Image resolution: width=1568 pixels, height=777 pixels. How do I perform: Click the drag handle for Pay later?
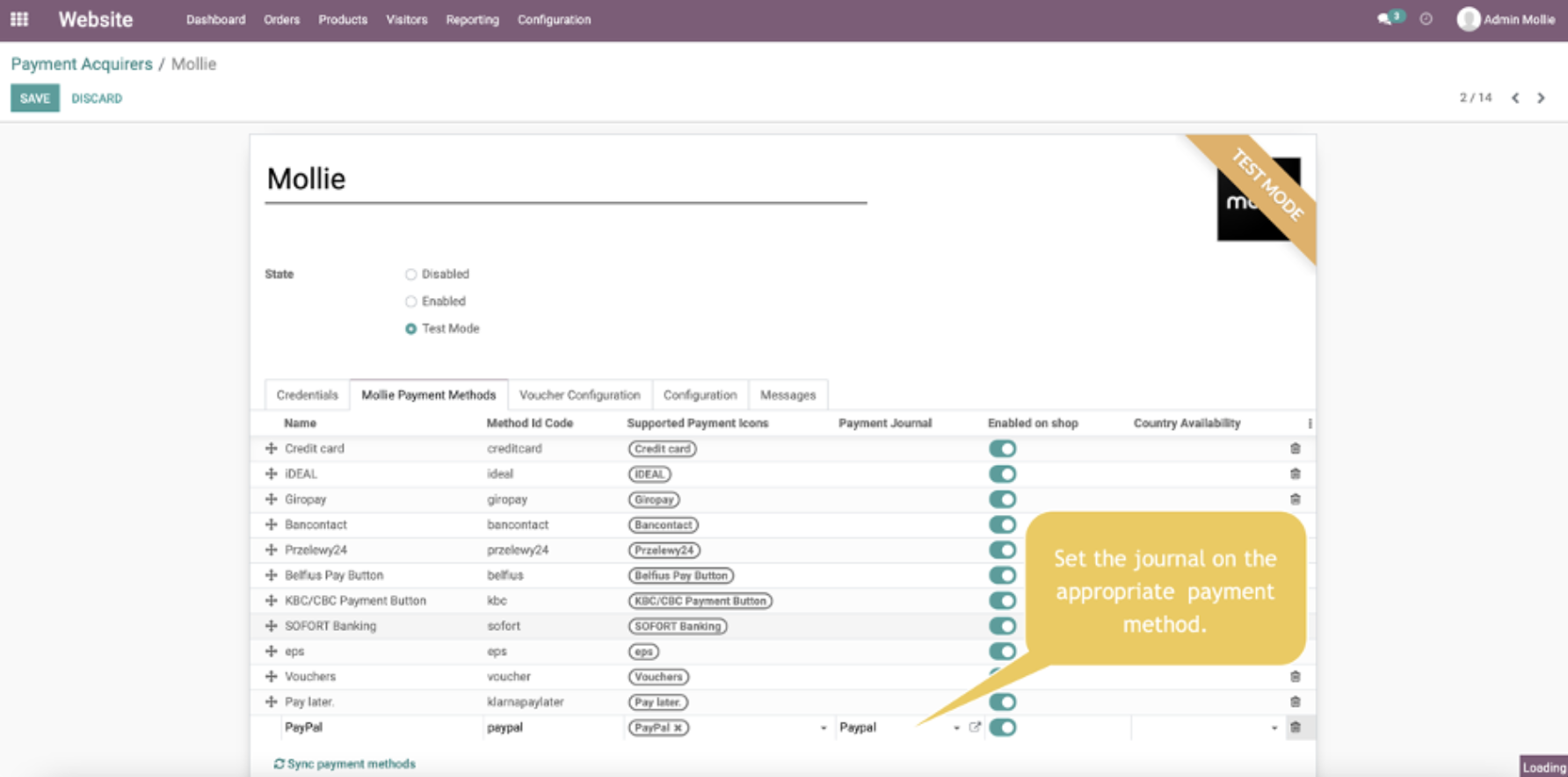click(271, 702)
